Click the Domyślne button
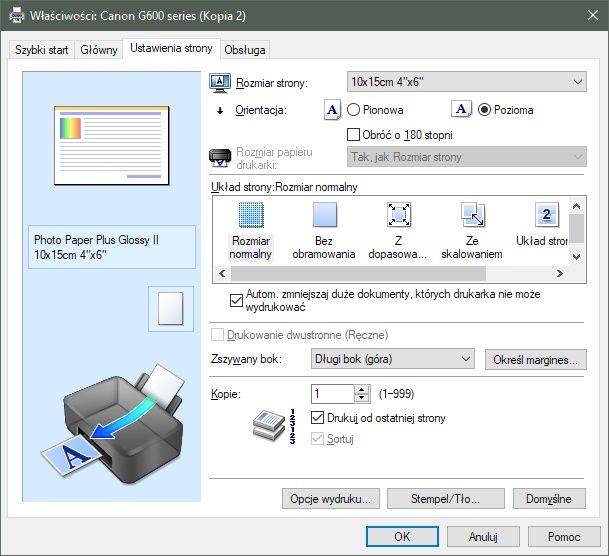The height and width of the screenshot is (556, 609). coord(549,499)
